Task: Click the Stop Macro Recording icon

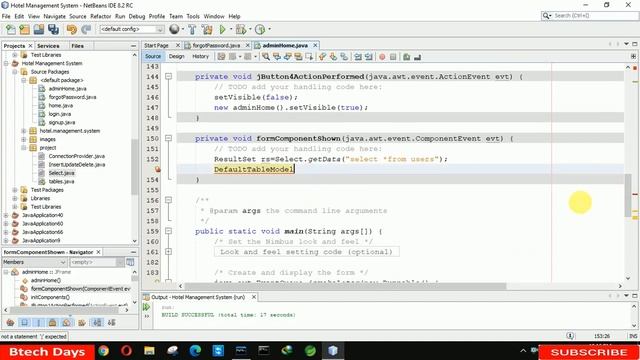Action: [393, 57]
